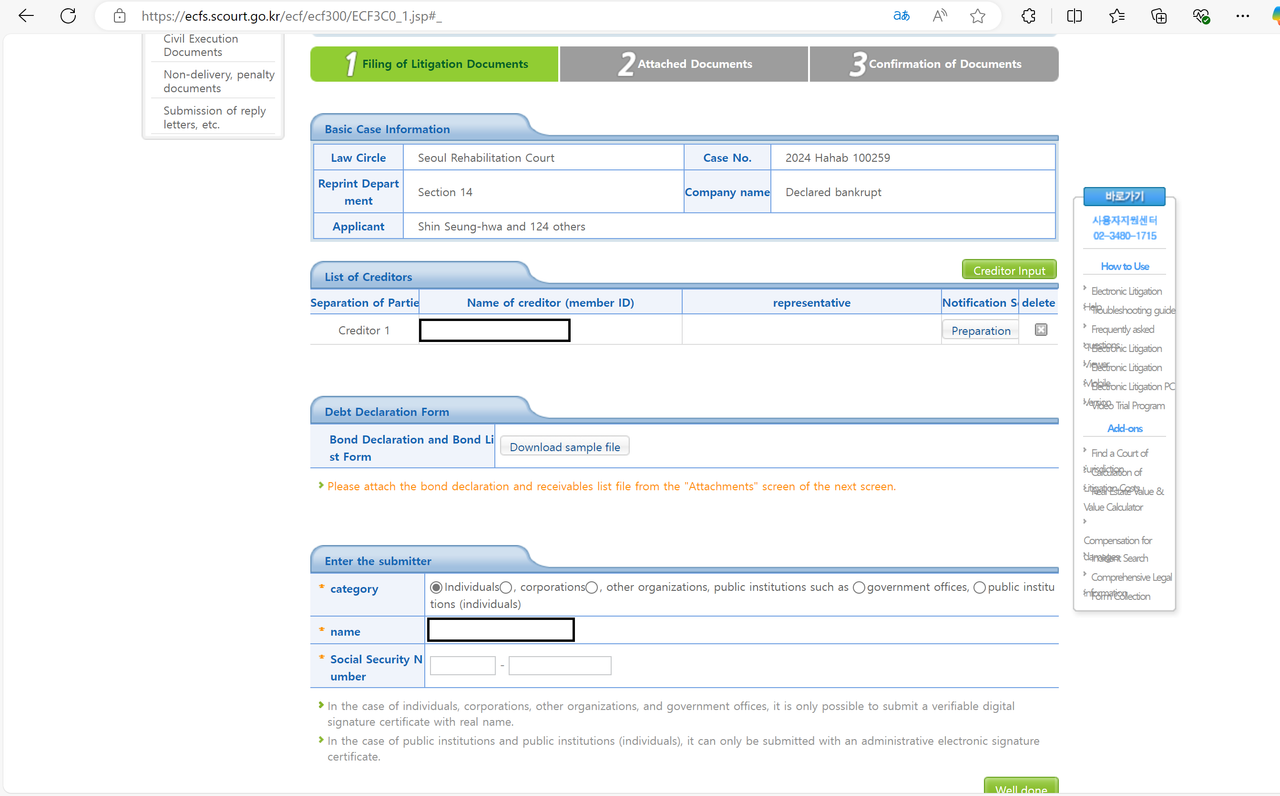The width and height of the screenshot is (1280, 796).
Task: Select the Individuals radio button
Action: click(436, 587)
